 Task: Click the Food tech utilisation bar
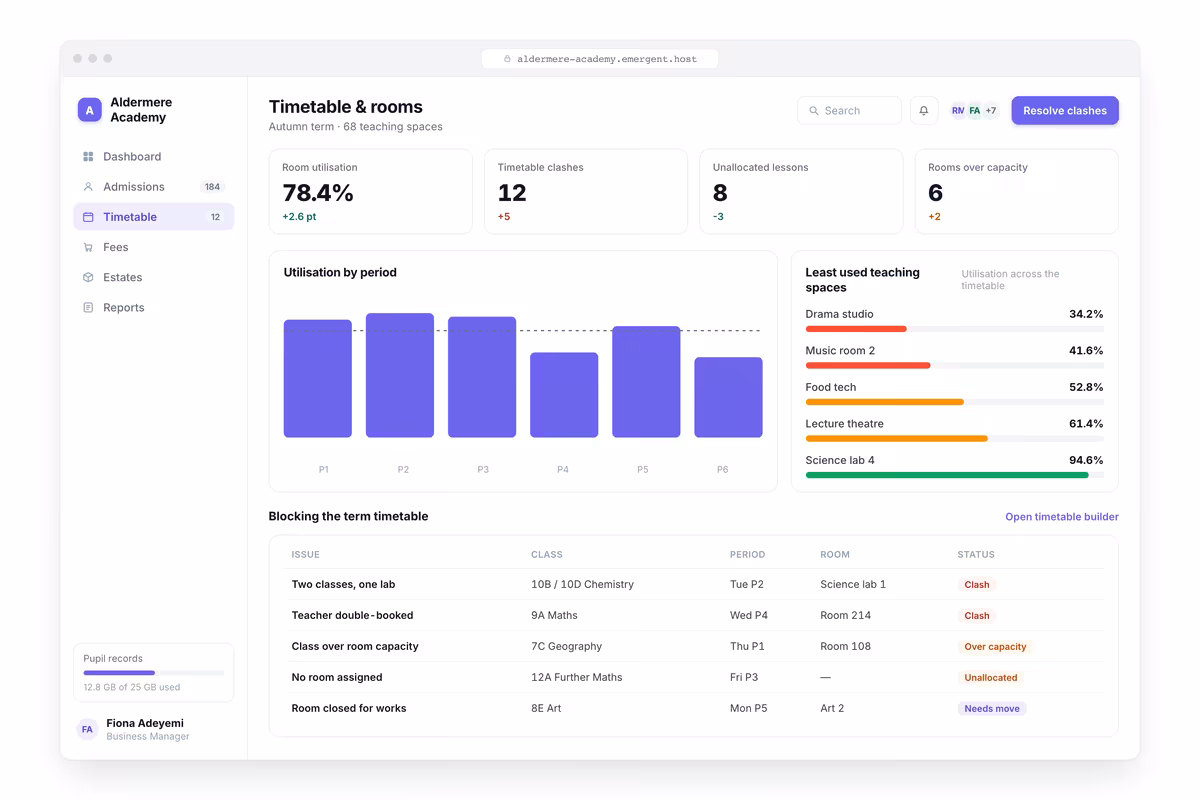pos(955,402)
